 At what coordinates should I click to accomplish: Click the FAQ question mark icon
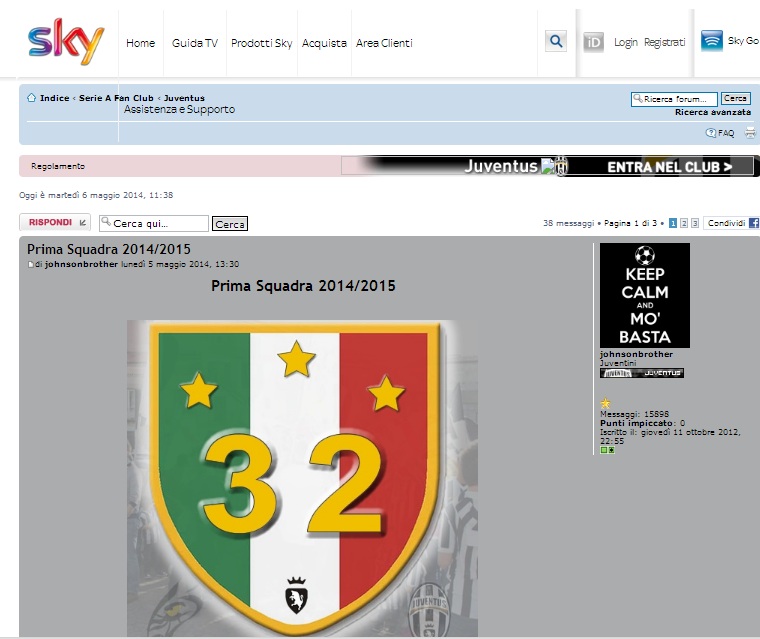pos(711,132)
